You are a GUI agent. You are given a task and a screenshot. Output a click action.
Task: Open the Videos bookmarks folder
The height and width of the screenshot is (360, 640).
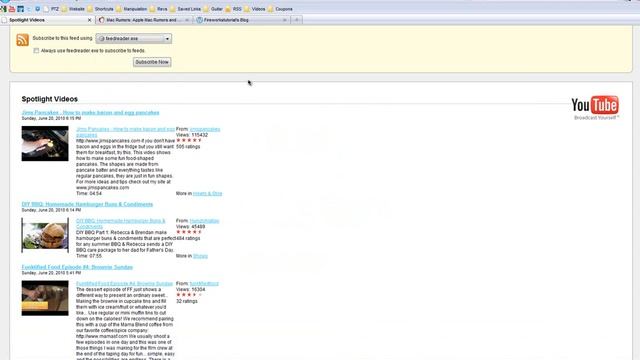point(255,9)
